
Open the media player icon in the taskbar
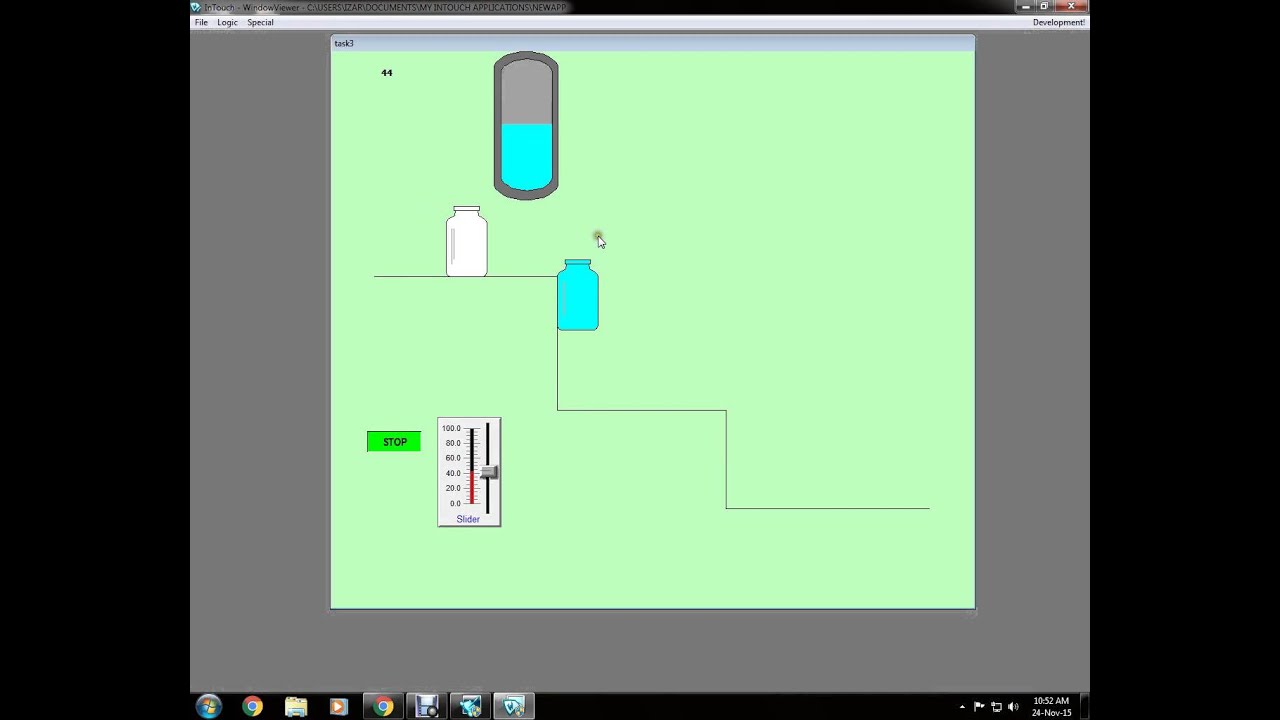click(x=338, y=707)
